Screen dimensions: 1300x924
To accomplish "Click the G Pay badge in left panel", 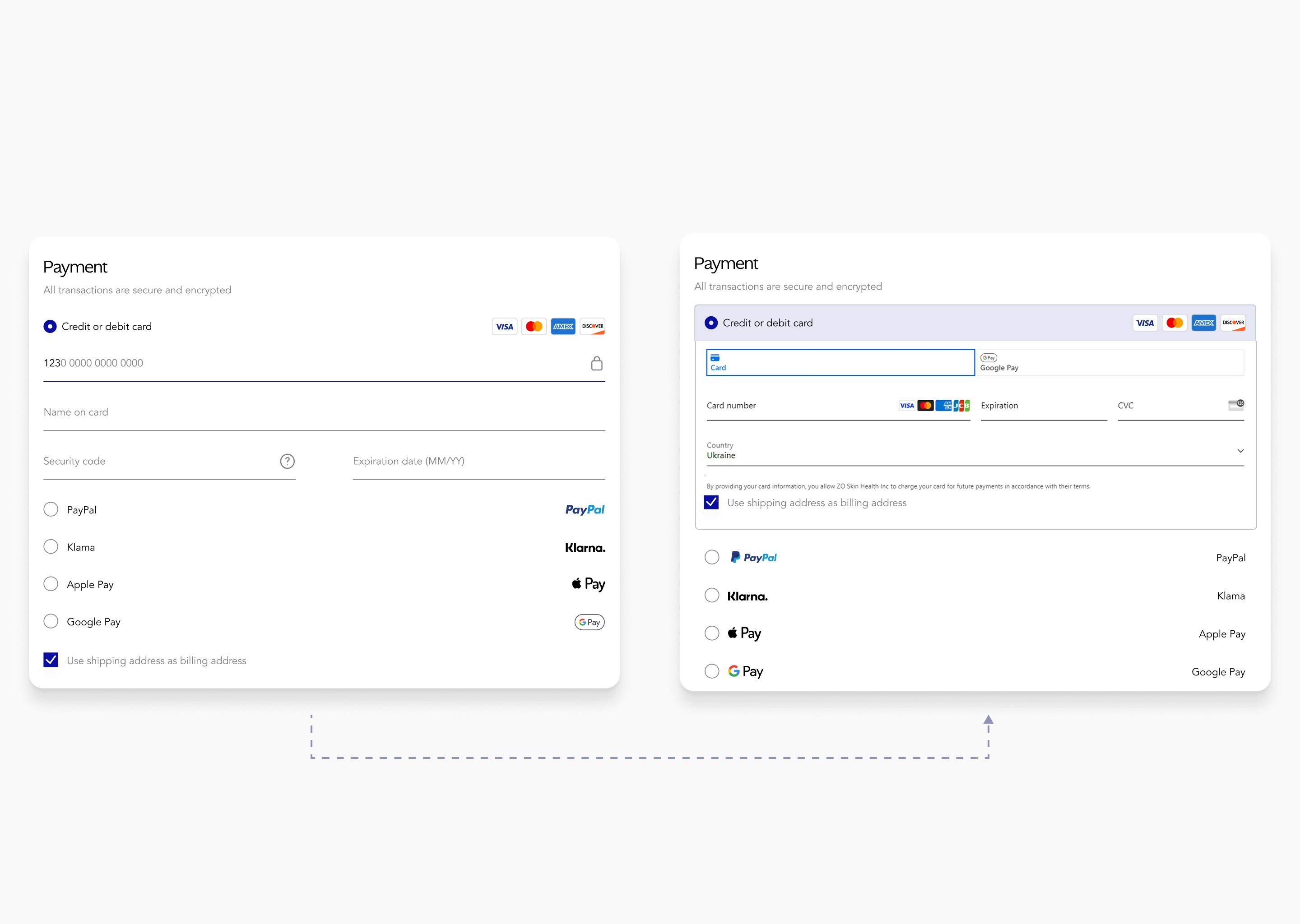I will pos(589,622).
